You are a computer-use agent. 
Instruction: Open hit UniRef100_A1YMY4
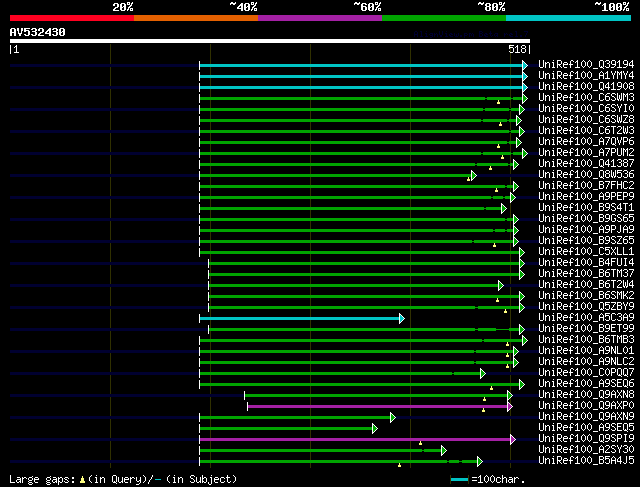(x=586, y=76)
